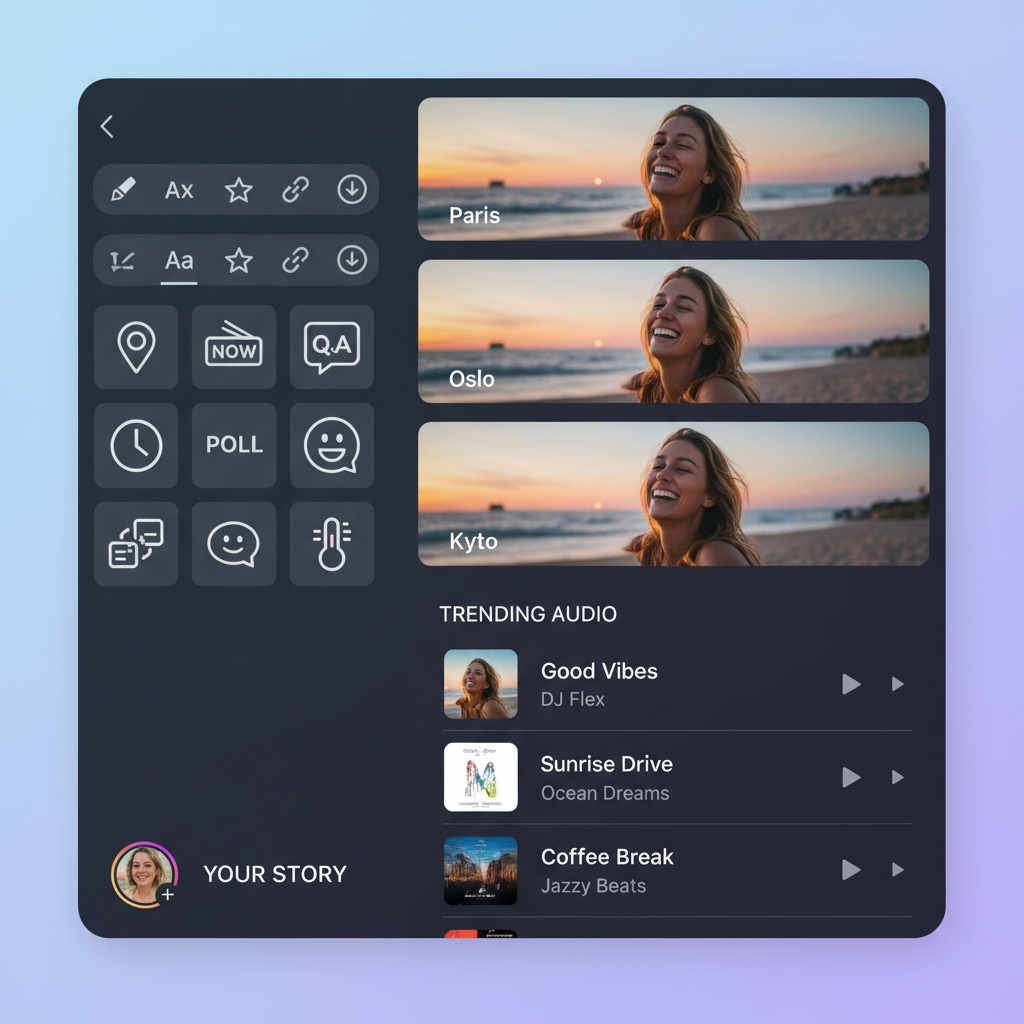Click the Ocean Dreams artist name
The height and width of the screenshot is (1024, 1024).
coord(605,793)
